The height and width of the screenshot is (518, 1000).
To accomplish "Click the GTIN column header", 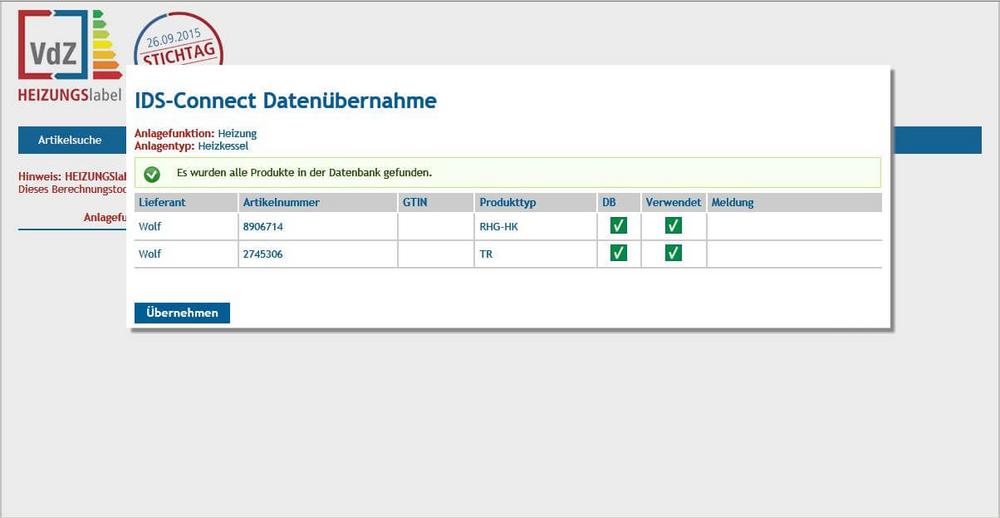I will pyautogui.click(x=415, y=202).
